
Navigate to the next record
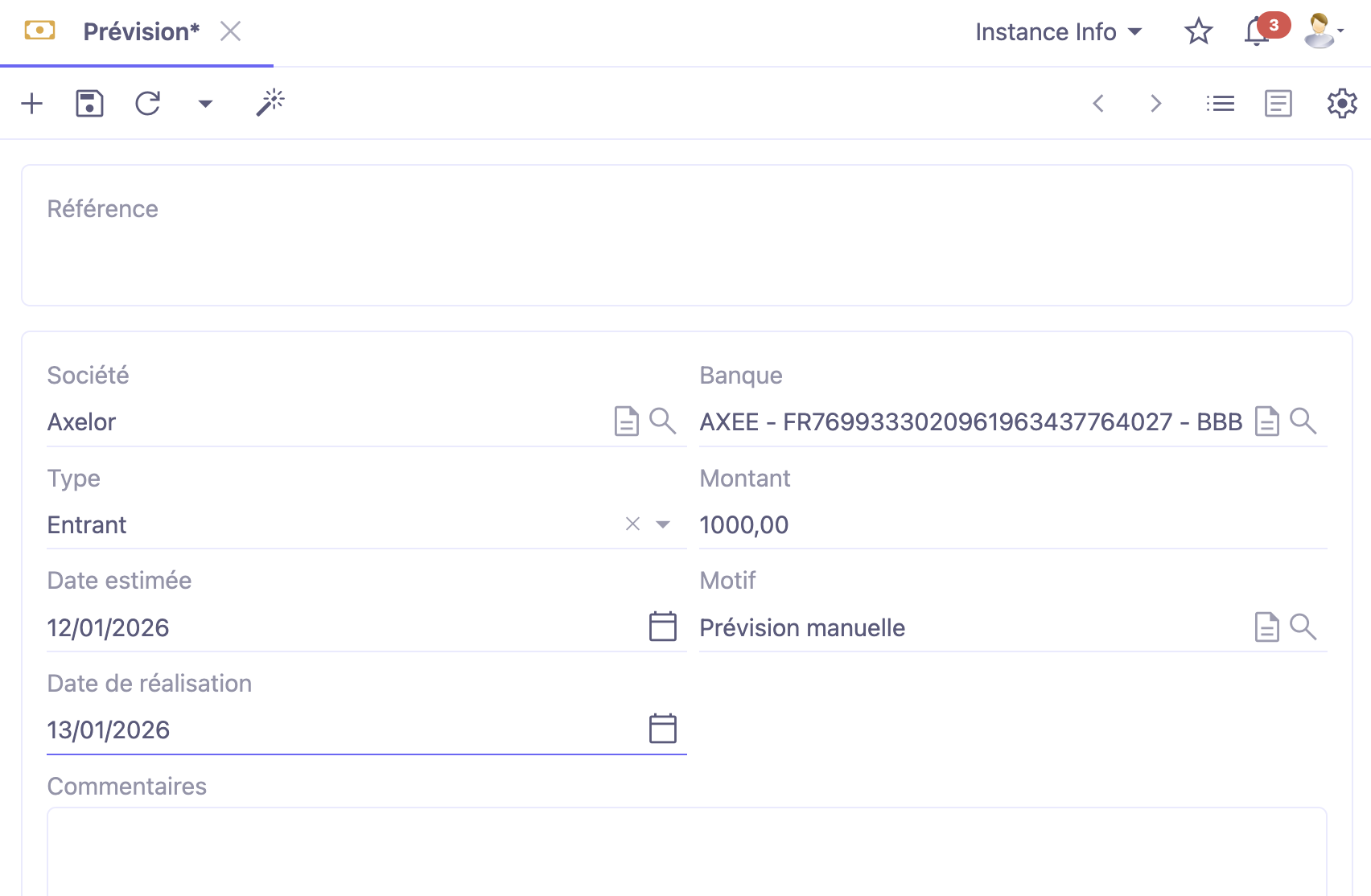click(x=1156, y=103)
